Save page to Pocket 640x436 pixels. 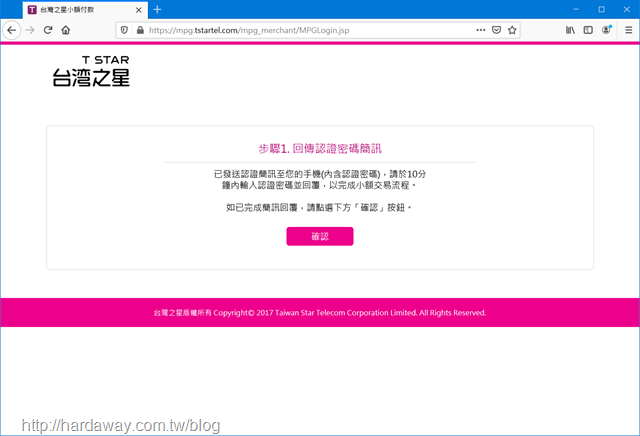coord(496,30)
